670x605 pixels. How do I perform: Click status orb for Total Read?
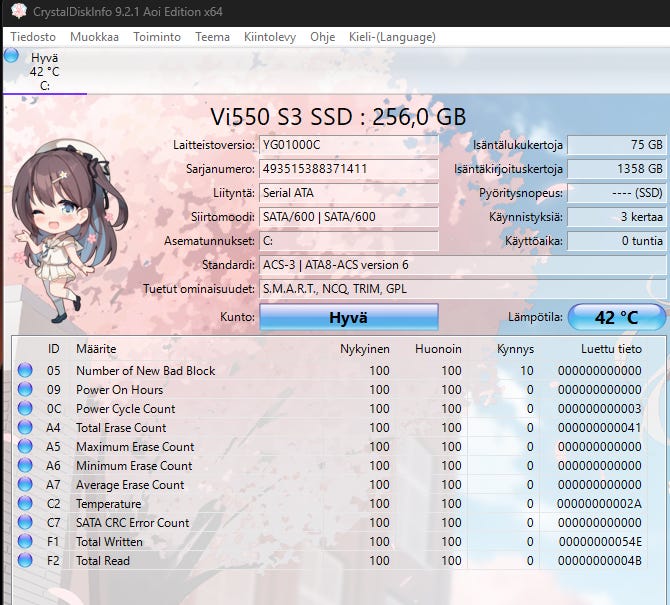[25, 560]
